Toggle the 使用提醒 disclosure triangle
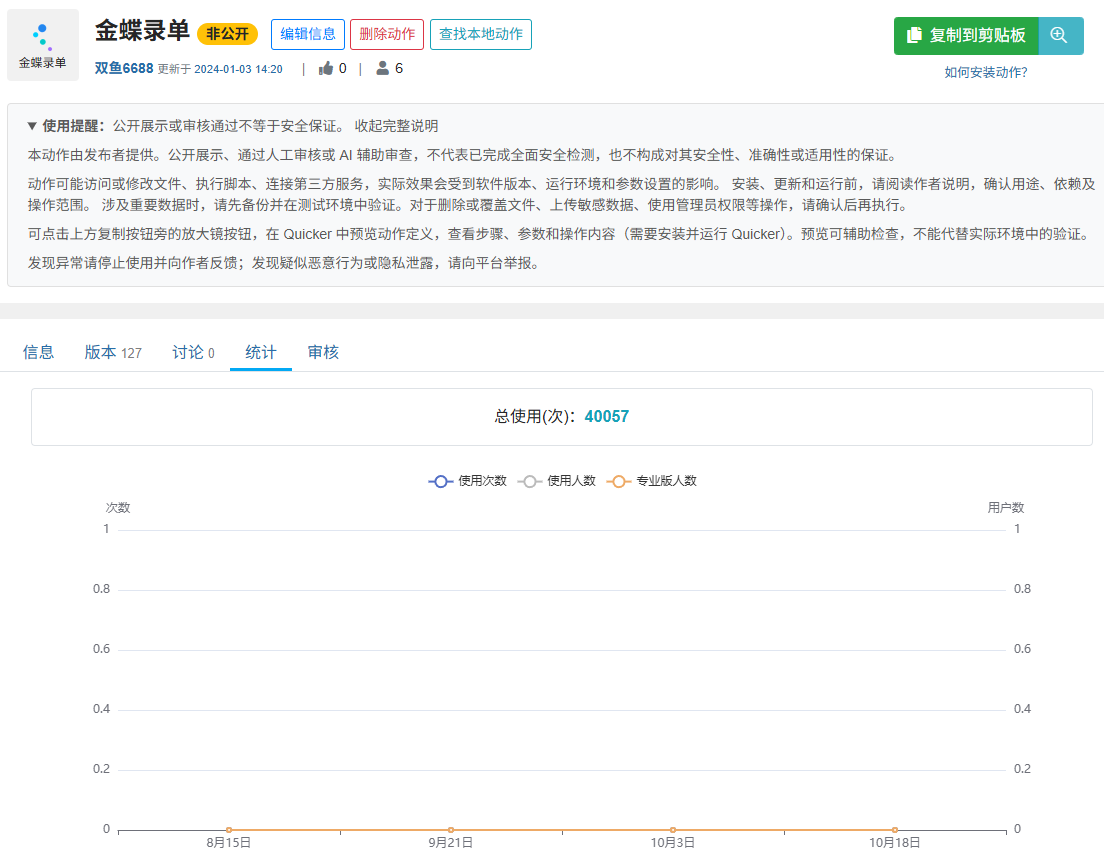 (32, 126)
